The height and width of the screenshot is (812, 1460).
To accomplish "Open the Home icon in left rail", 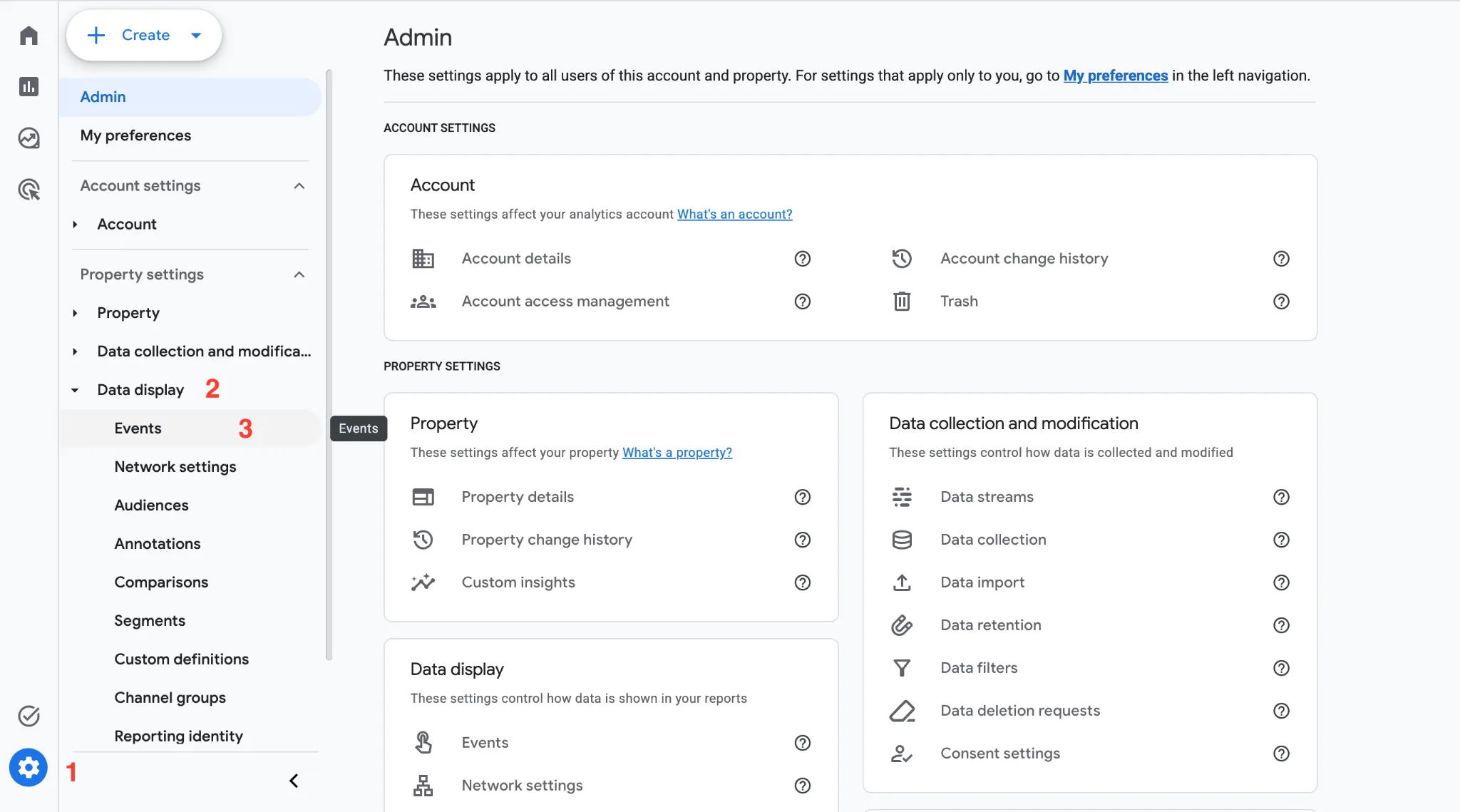I will [29, 35].
